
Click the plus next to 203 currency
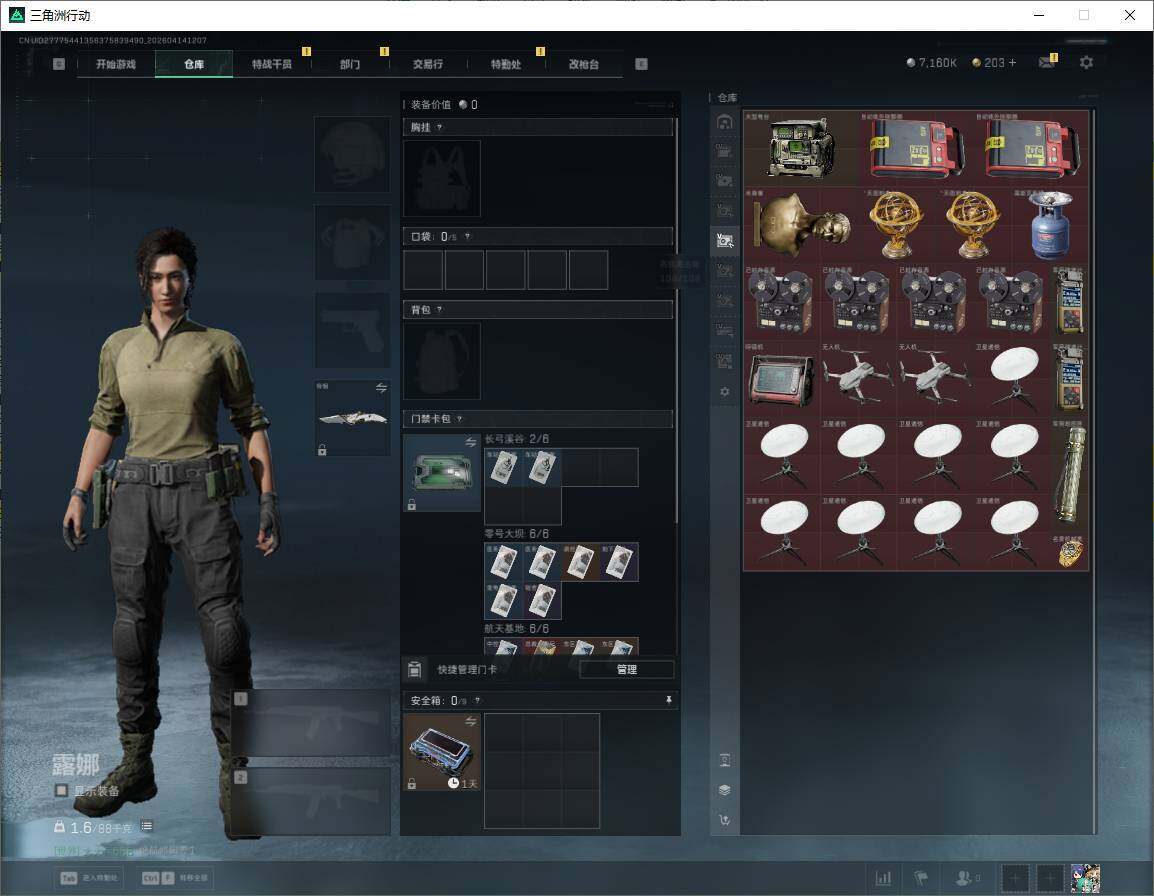[x=1012, y=63]
